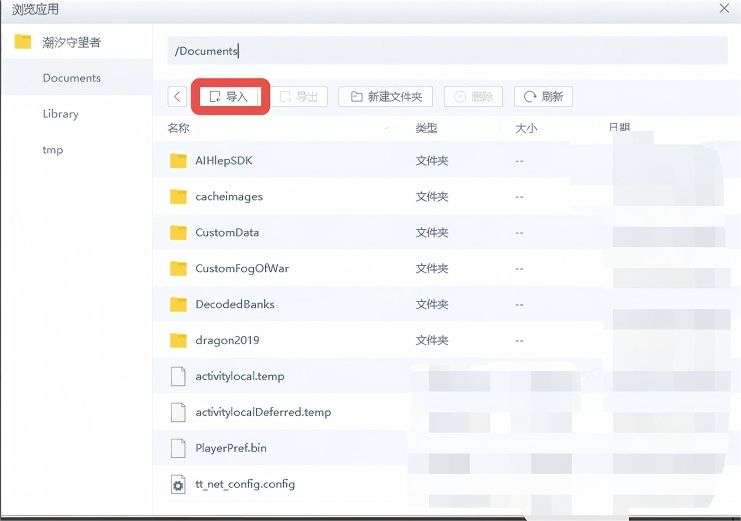The height and width of the screenshot is (521, 741).
Task: Click 文件夹 type in the AIHlepSDK row
Action: click(432, 161)
